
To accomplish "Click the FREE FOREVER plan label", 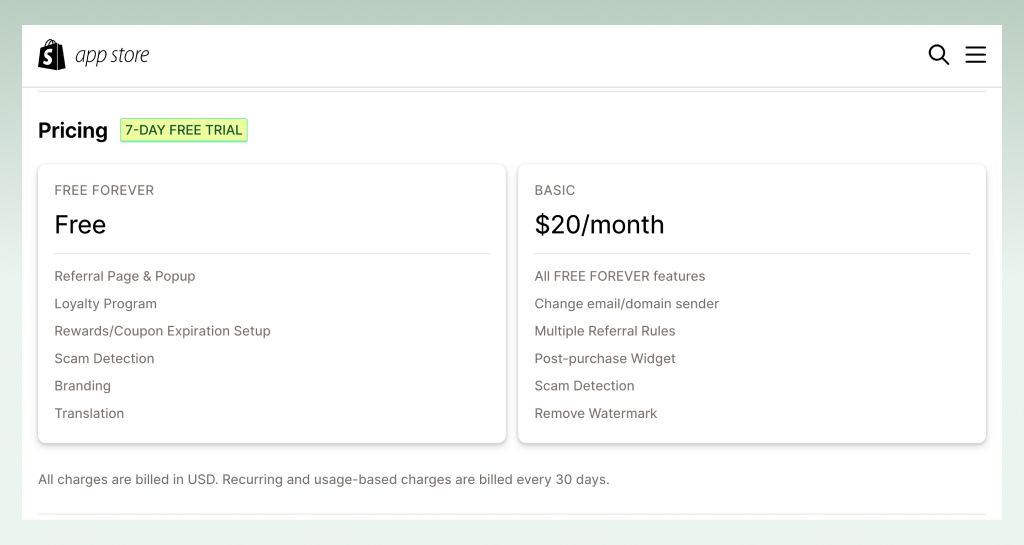I will [x=104, y=190].
